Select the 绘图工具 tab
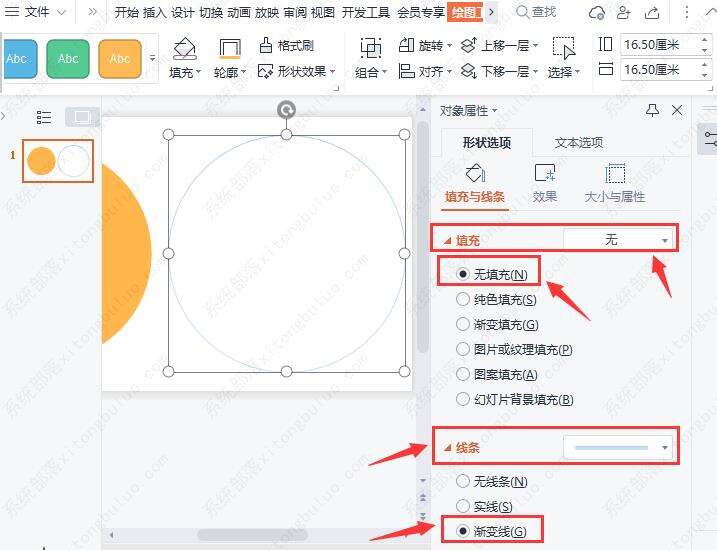This screenshot has height=550, width=717. [465, 12]
